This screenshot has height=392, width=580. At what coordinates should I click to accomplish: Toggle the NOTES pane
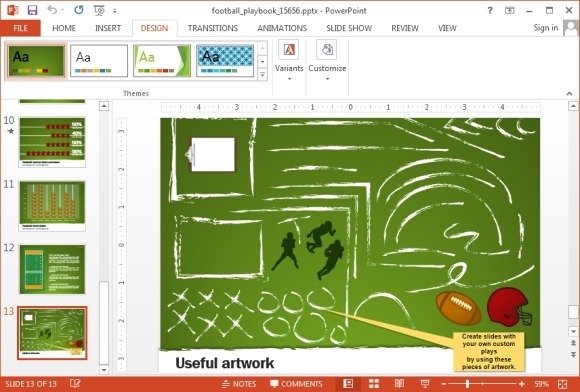coord(239,384)
